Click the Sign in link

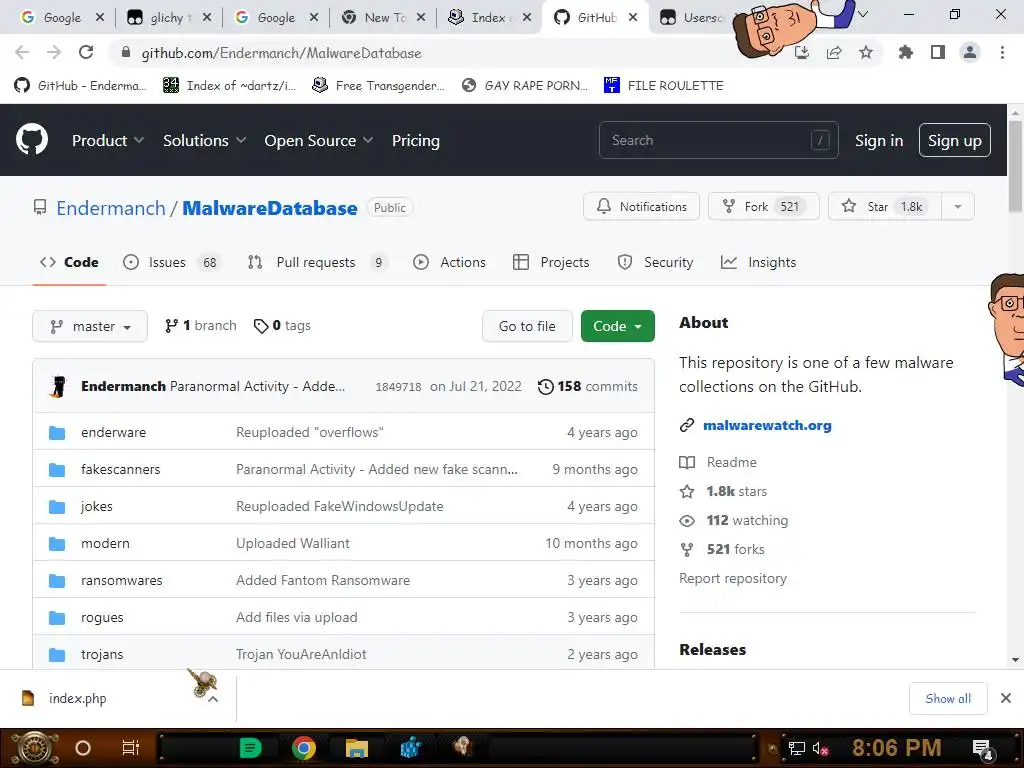[879, 140]
